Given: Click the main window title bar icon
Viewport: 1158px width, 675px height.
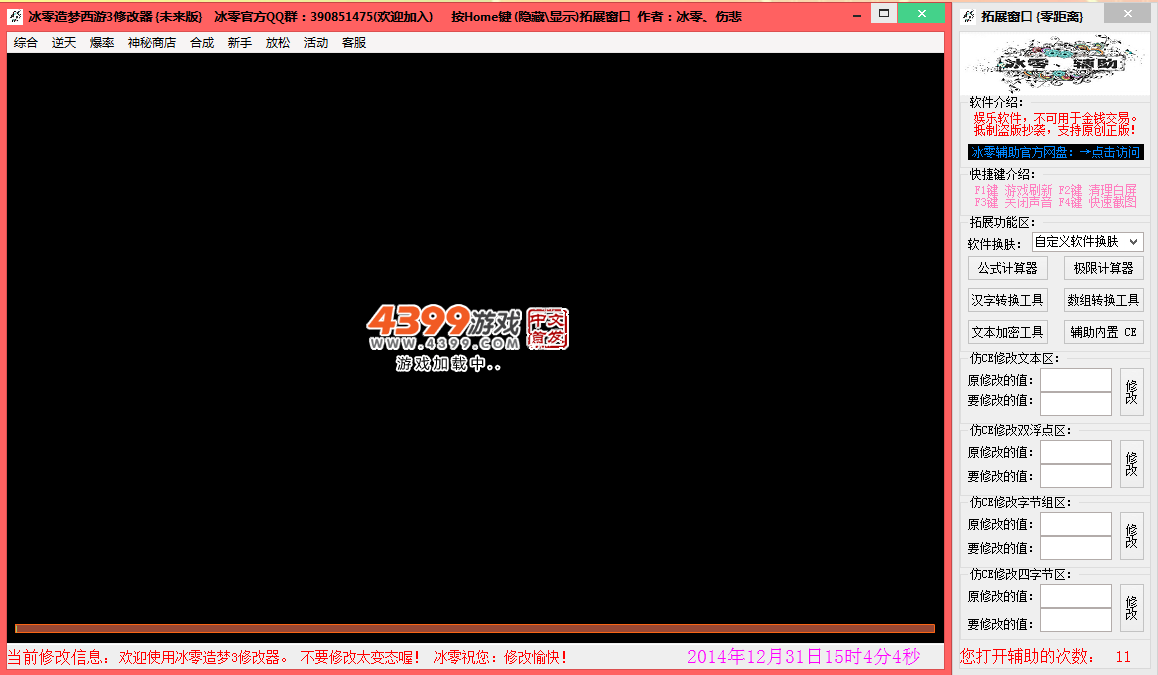Looking at the screenshot, I should pos(15,16).
